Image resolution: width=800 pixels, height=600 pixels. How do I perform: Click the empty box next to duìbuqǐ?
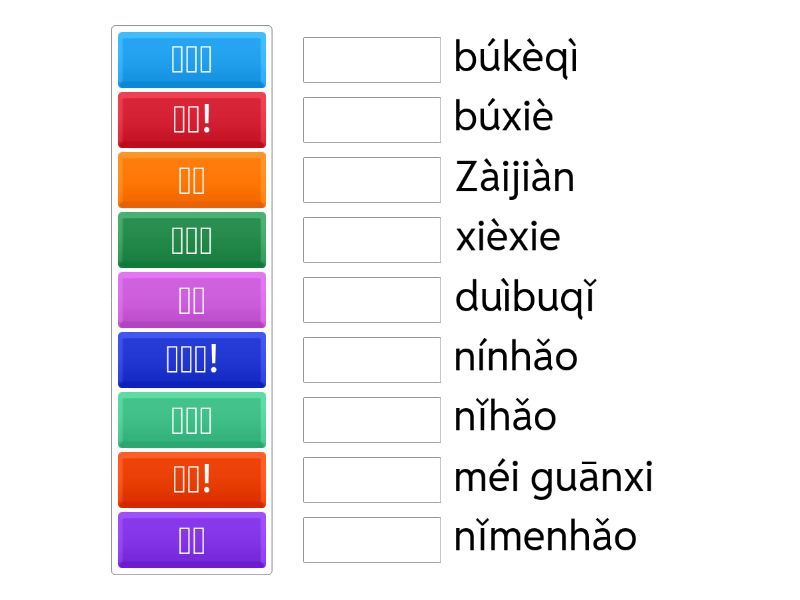point(372,300)
